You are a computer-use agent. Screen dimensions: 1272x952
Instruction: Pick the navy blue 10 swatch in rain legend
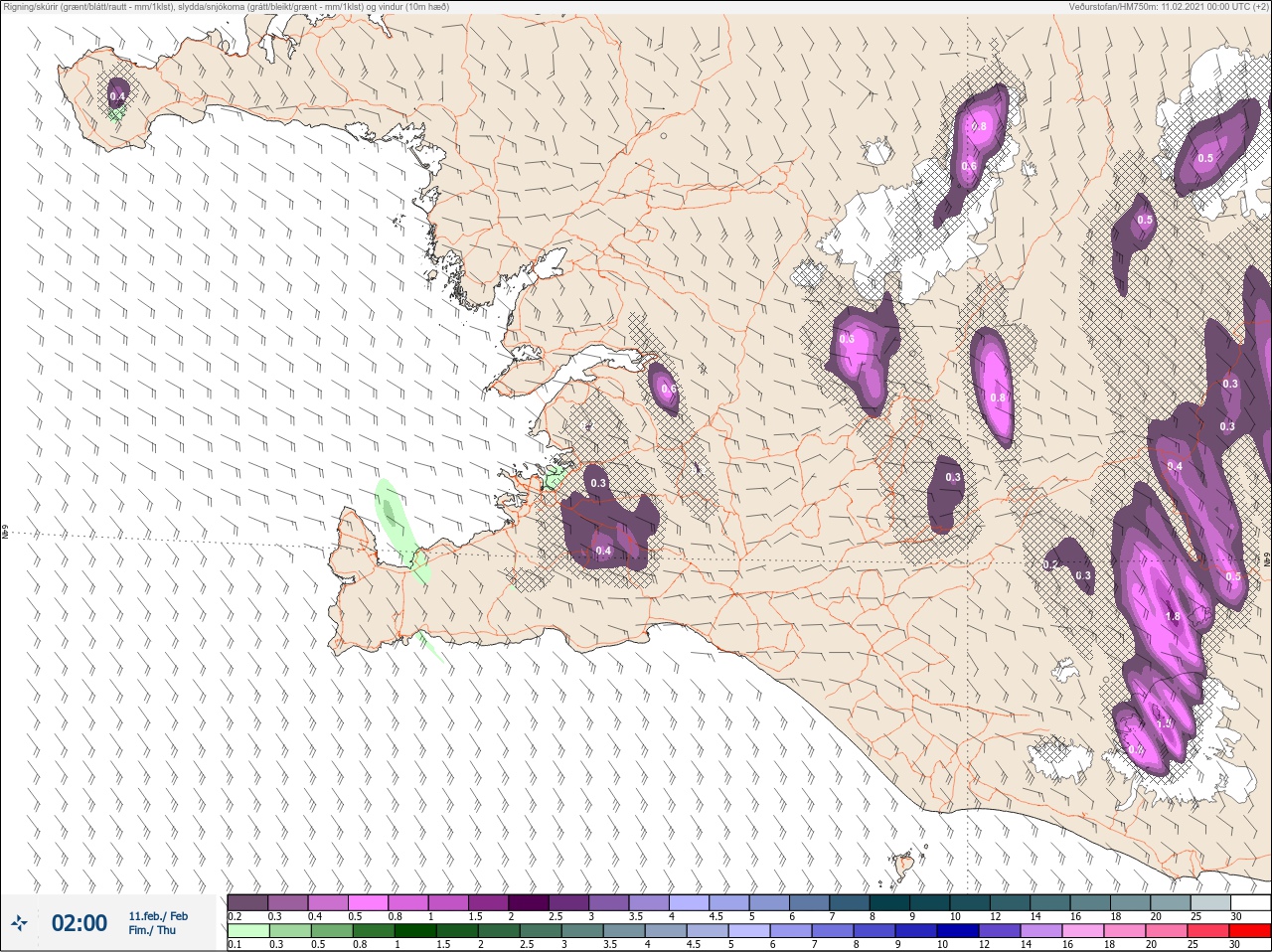(x=959, y=931)
